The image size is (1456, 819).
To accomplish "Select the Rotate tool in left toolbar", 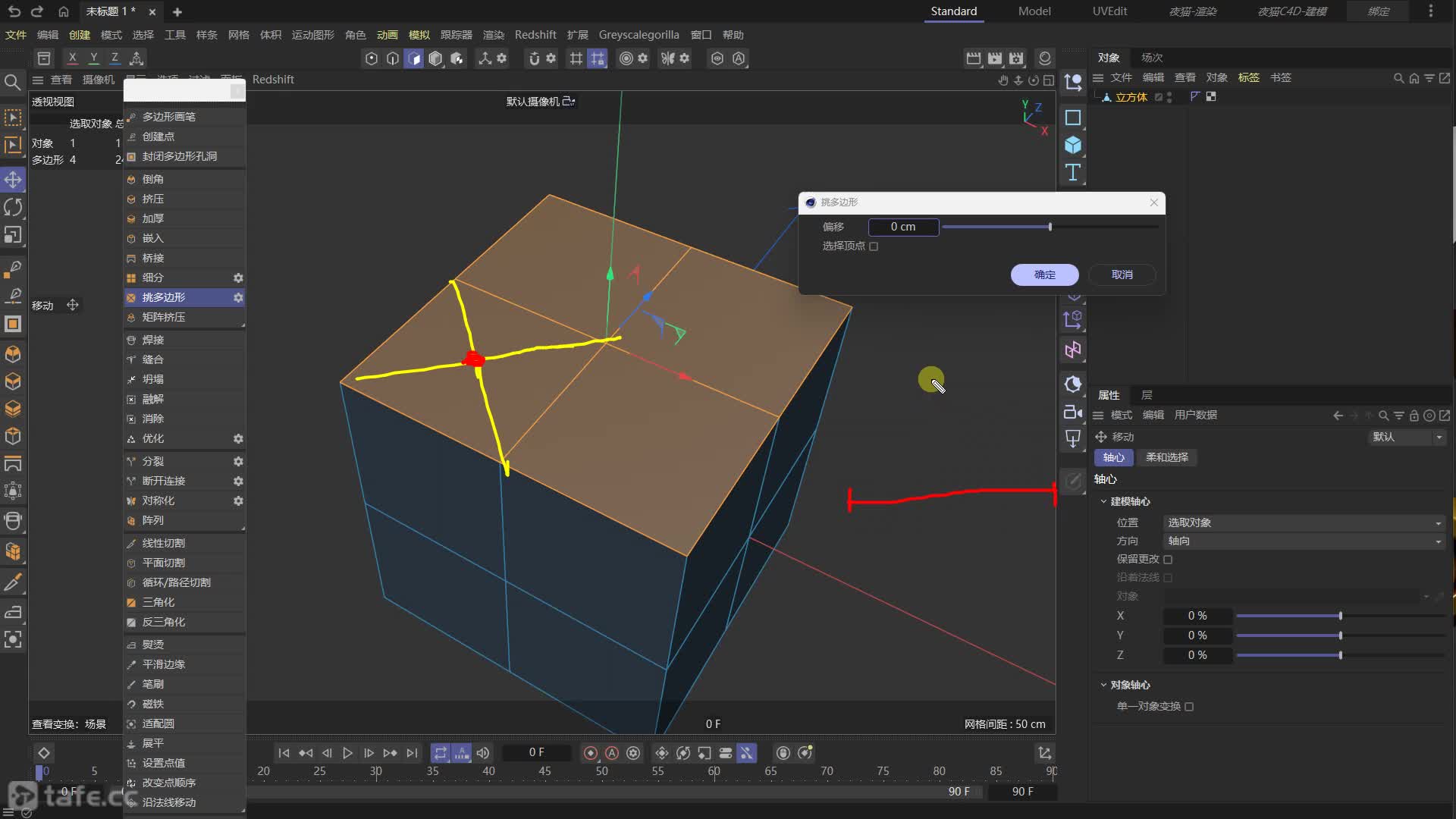I will point(13,207).
